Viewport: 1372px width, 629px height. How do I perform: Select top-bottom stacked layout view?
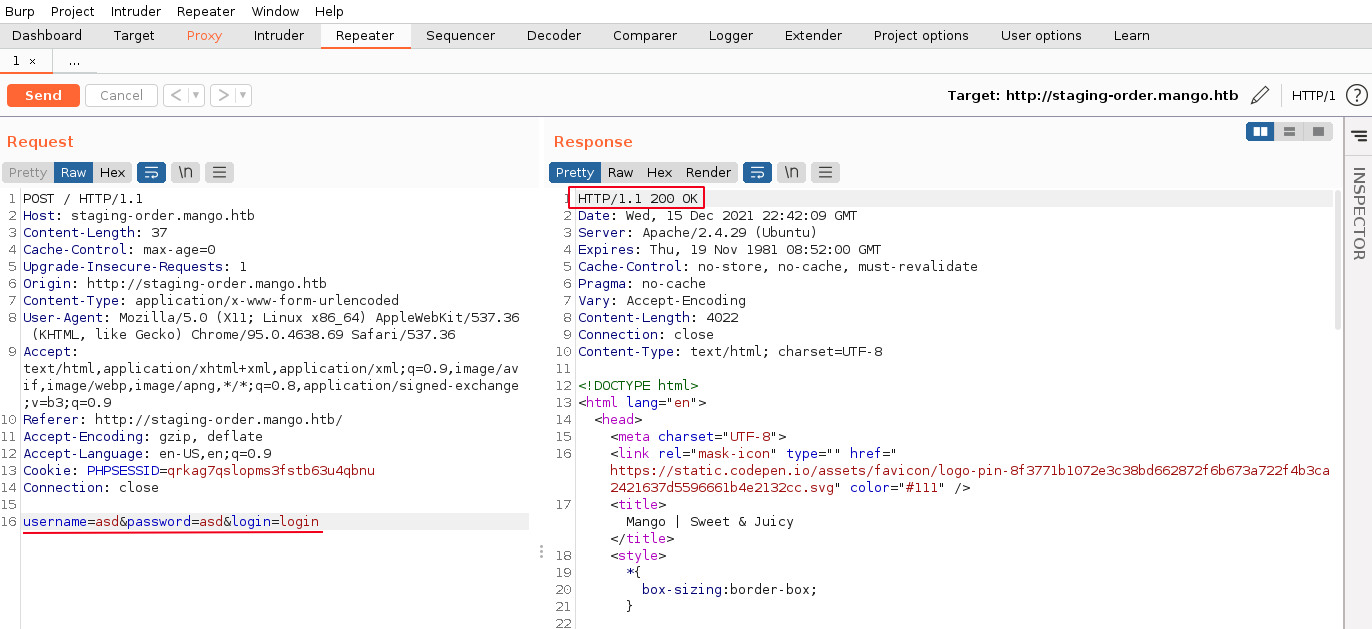coord(1289,131)
